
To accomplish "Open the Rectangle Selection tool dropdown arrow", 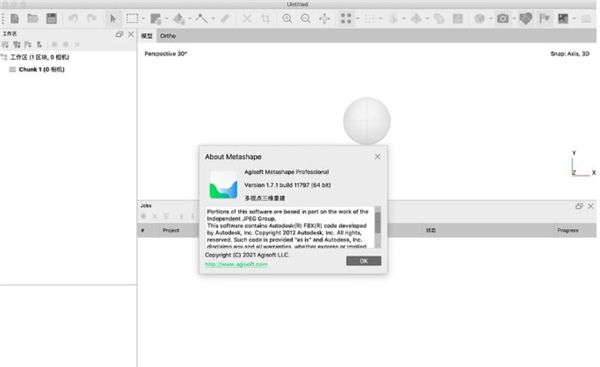I will click(x=143, y=19).
